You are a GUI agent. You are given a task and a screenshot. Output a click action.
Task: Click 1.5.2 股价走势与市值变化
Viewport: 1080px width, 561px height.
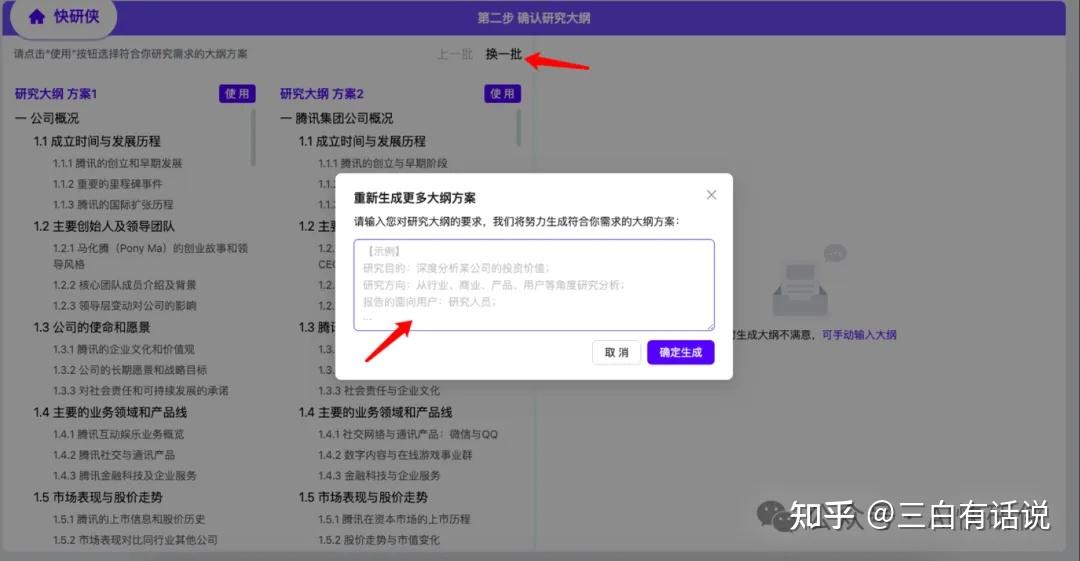pos(379,540)
